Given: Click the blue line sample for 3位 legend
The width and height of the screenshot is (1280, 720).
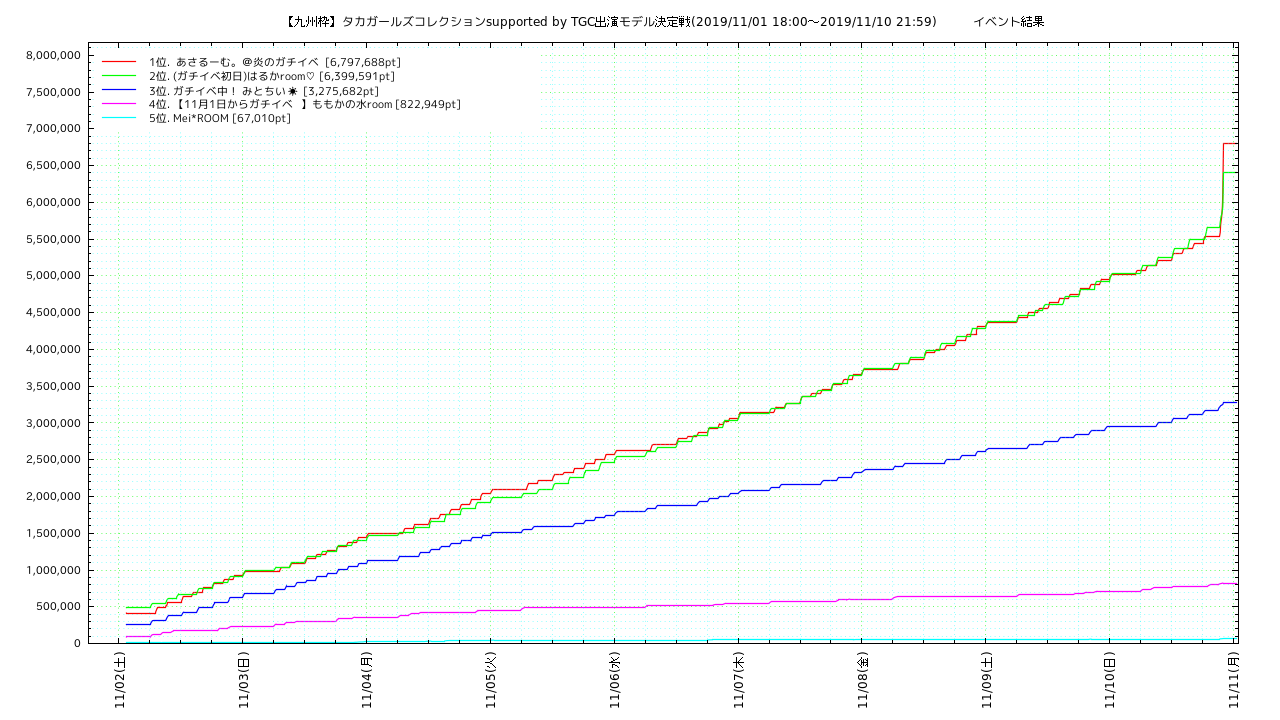Looking at the screenshot, I should 118,90.
